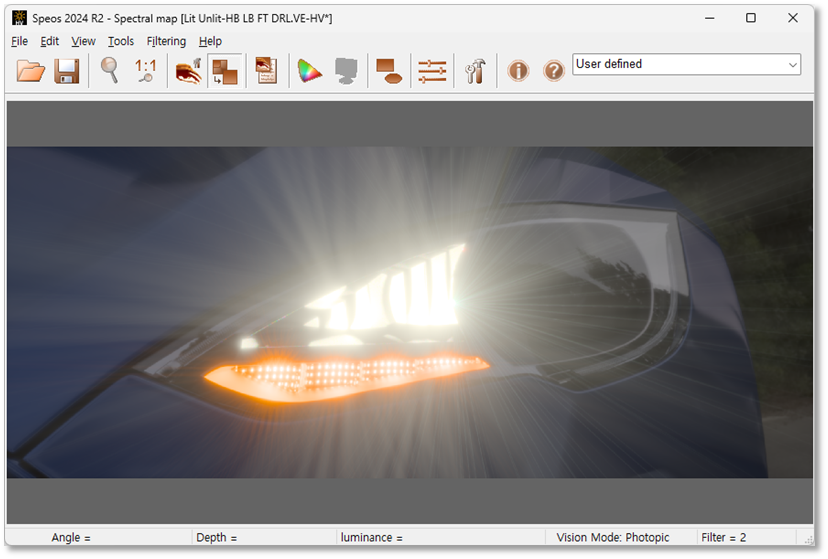Click the orange turn signal LED strip
The height and width of the screenshot is (559, 828).
click(x=346, y=375)
